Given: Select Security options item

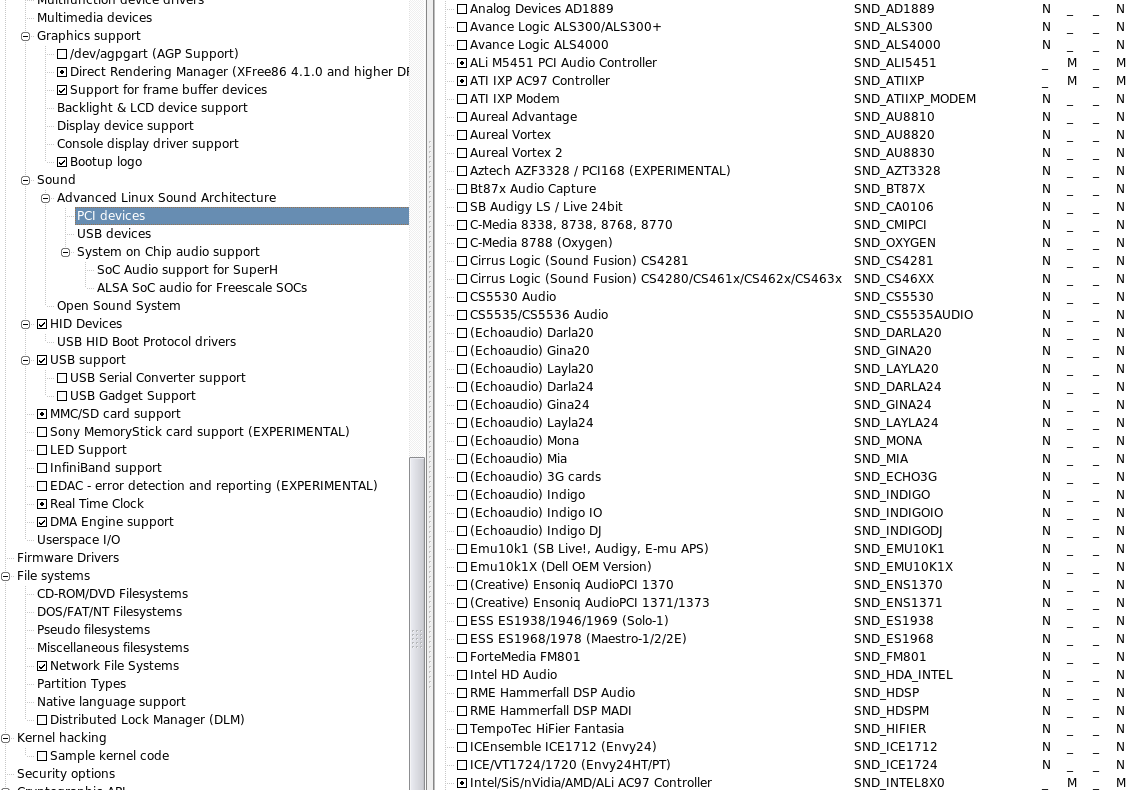Looking at the screenshot, I should pyautogui.click(x=66, y=774).
